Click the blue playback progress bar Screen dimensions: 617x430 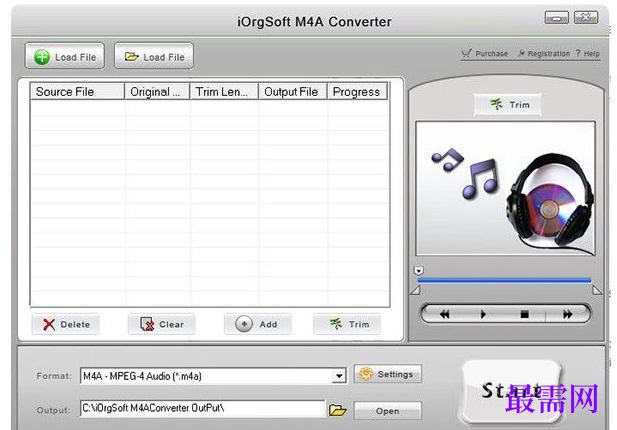(x=504, y=281)
